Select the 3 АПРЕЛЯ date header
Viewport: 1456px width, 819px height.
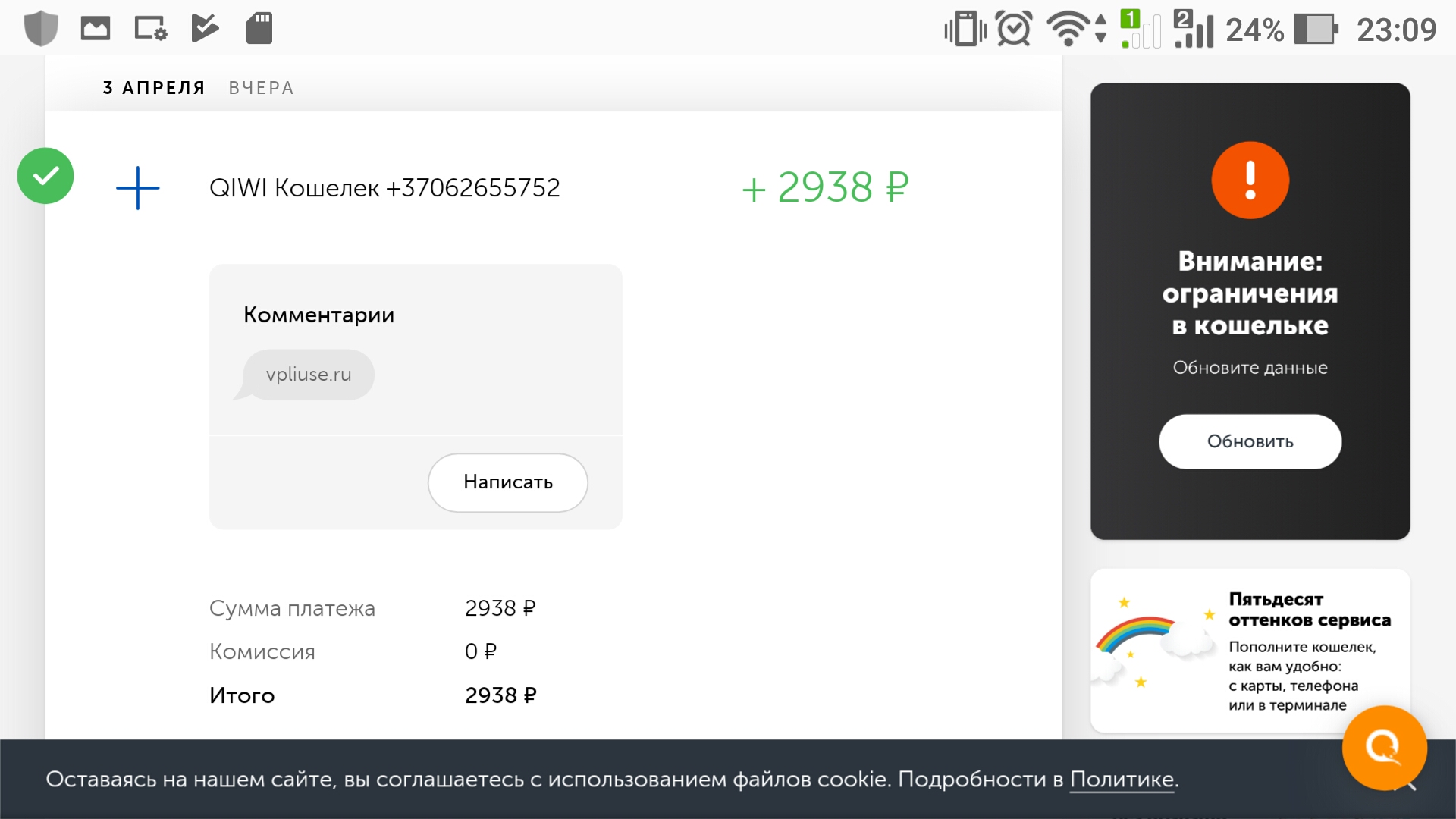[x=154, y=88]
